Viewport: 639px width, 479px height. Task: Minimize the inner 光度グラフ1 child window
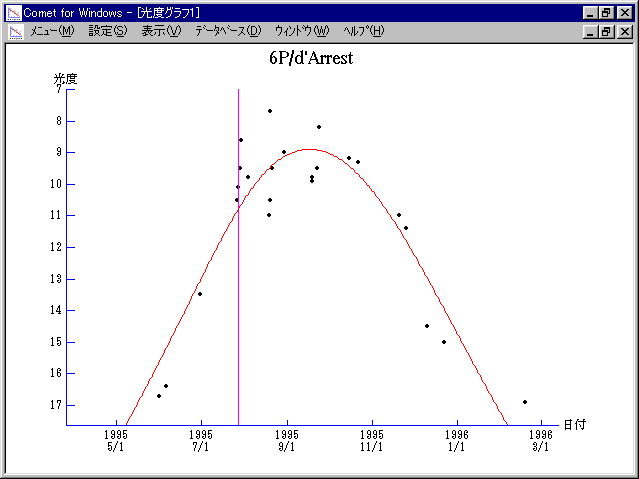(591, 31)
